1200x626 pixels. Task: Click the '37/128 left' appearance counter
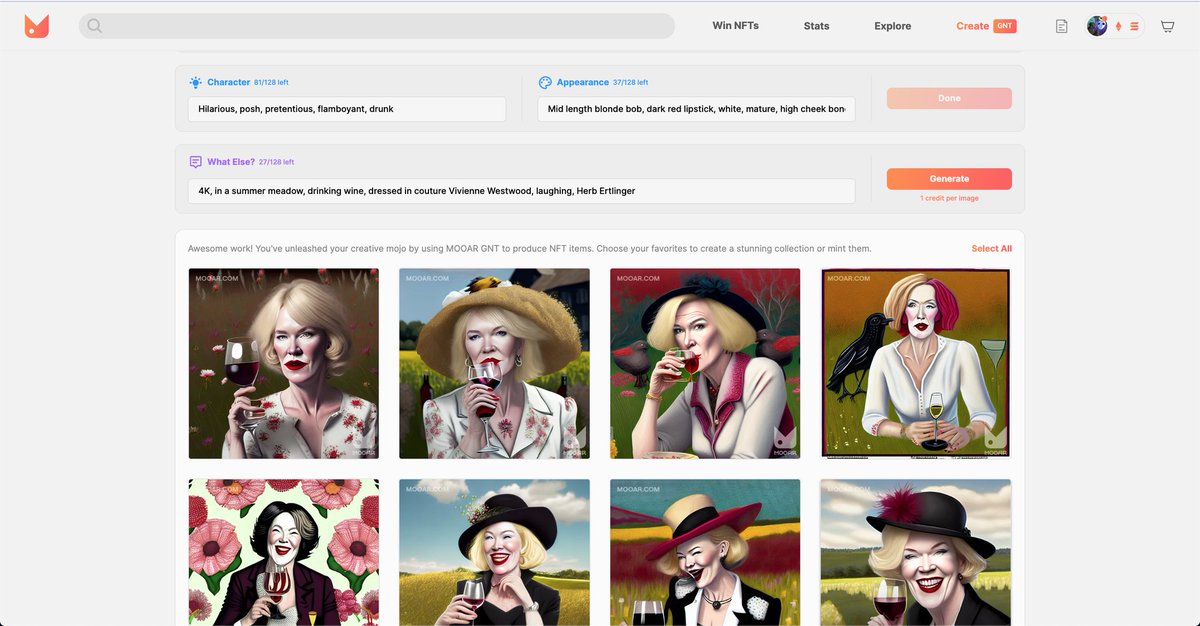point(630,83)
